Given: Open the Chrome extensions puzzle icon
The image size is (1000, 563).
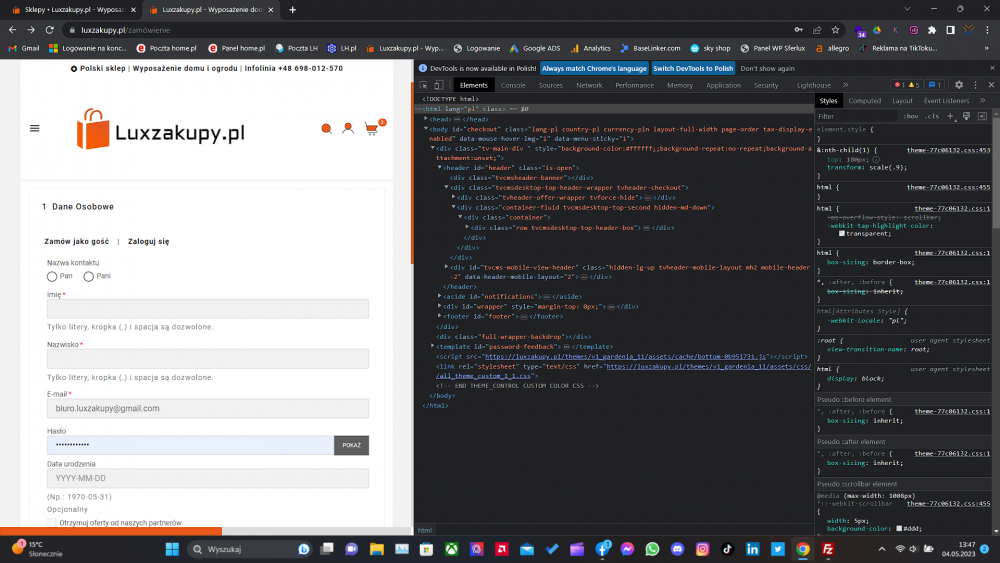Looking at the screenshot, I should pos(932,30).
